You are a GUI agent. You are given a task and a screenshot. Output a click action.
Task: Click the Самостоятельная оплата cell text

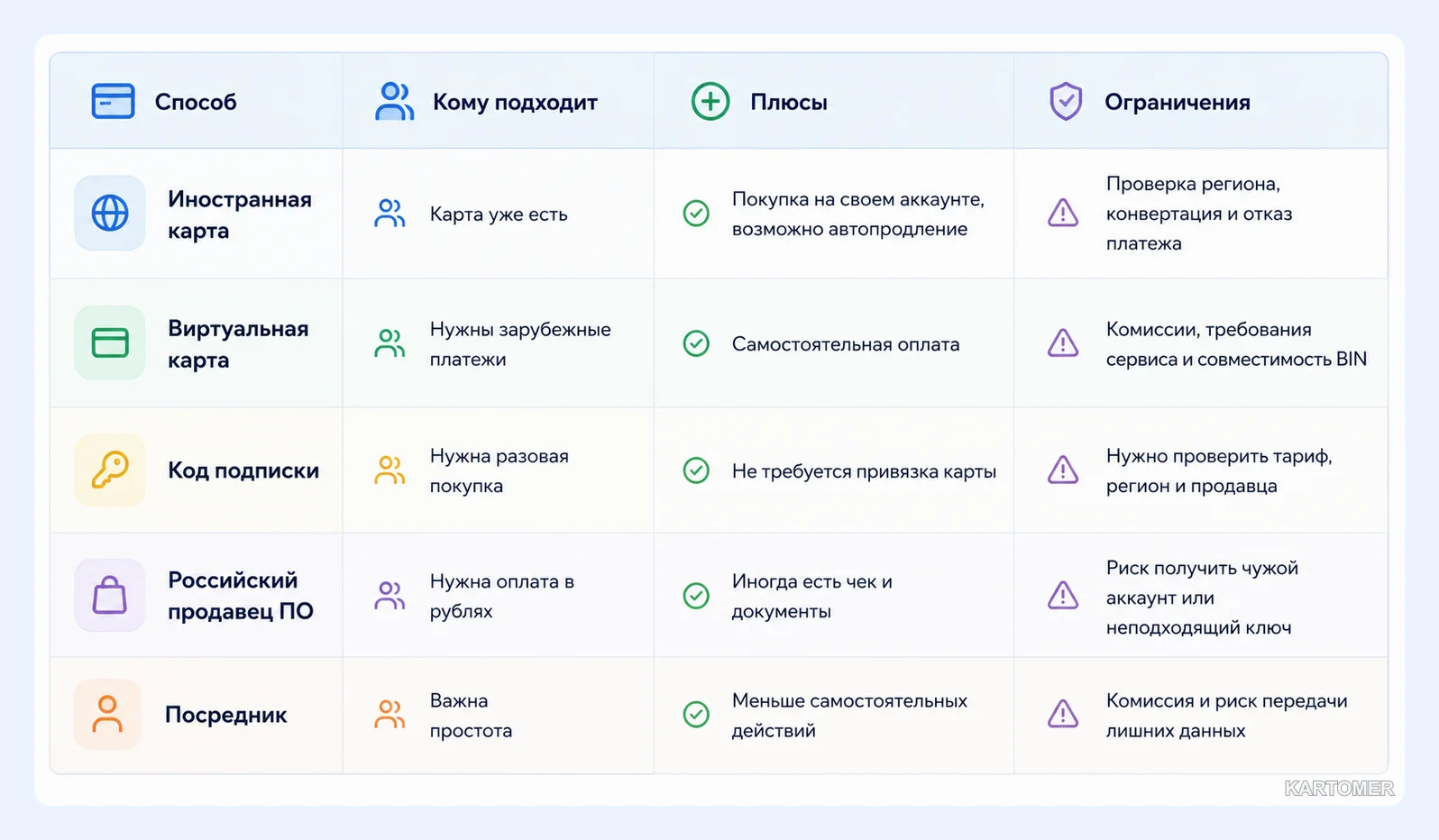846,344
